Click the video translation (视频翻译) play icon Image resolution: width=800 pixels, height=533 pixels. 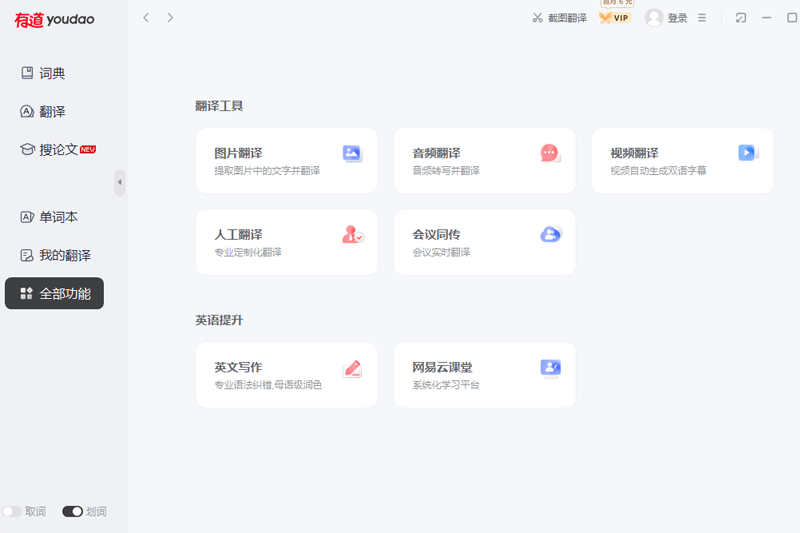pyautogui.click(x=747, y=153)
